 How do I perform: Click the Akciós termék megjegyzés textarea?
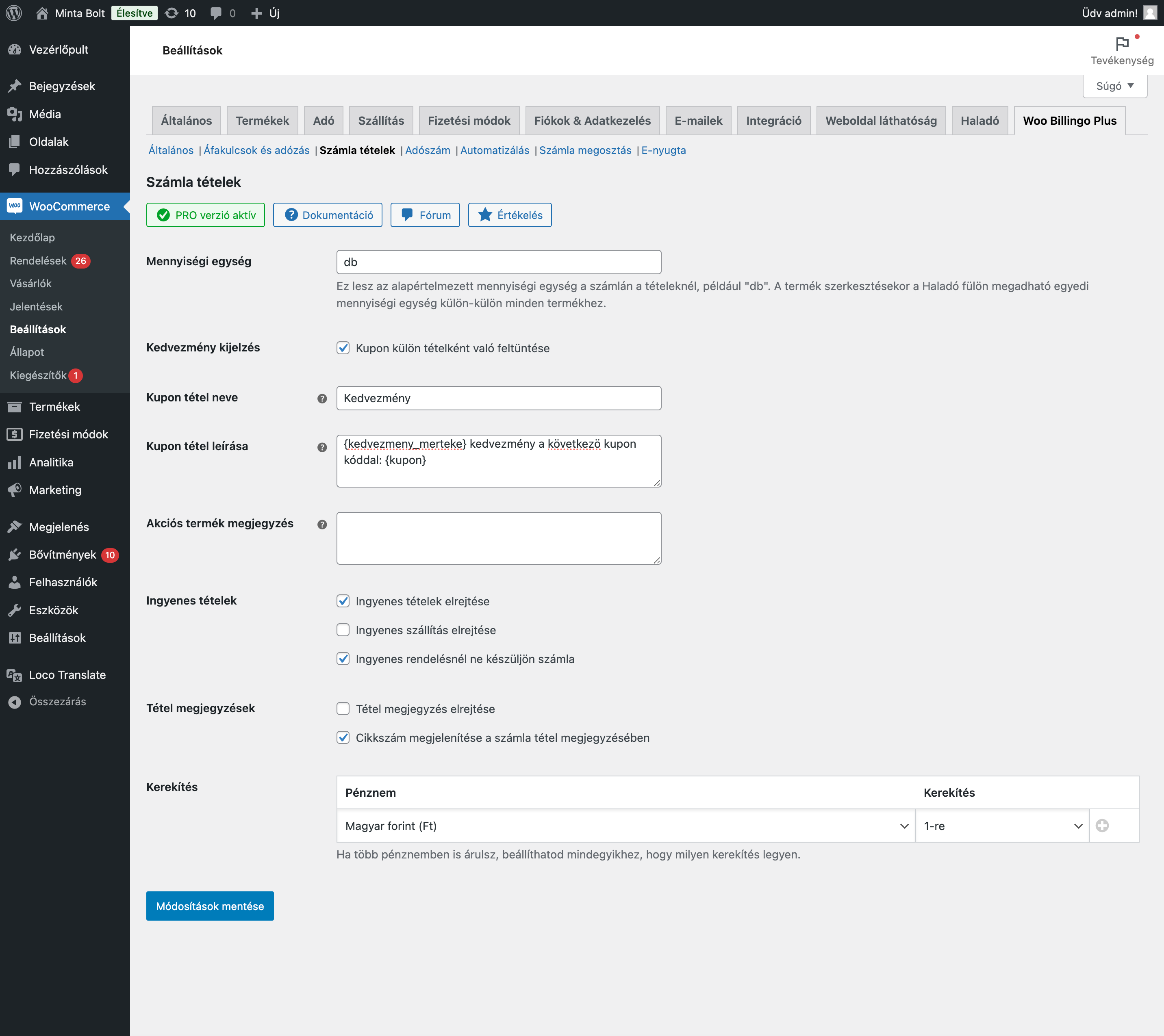pos(499,538)
